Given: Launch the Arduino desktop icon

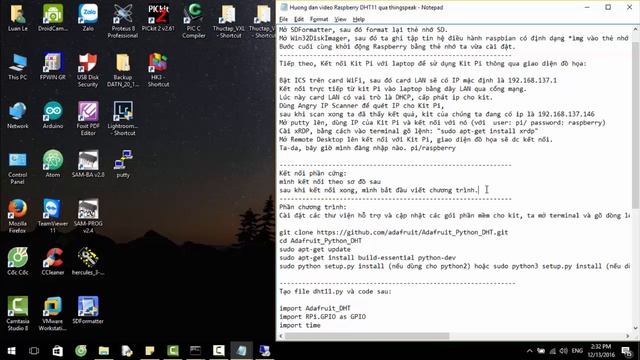Looking at the screenshot, I should [53, 116].
